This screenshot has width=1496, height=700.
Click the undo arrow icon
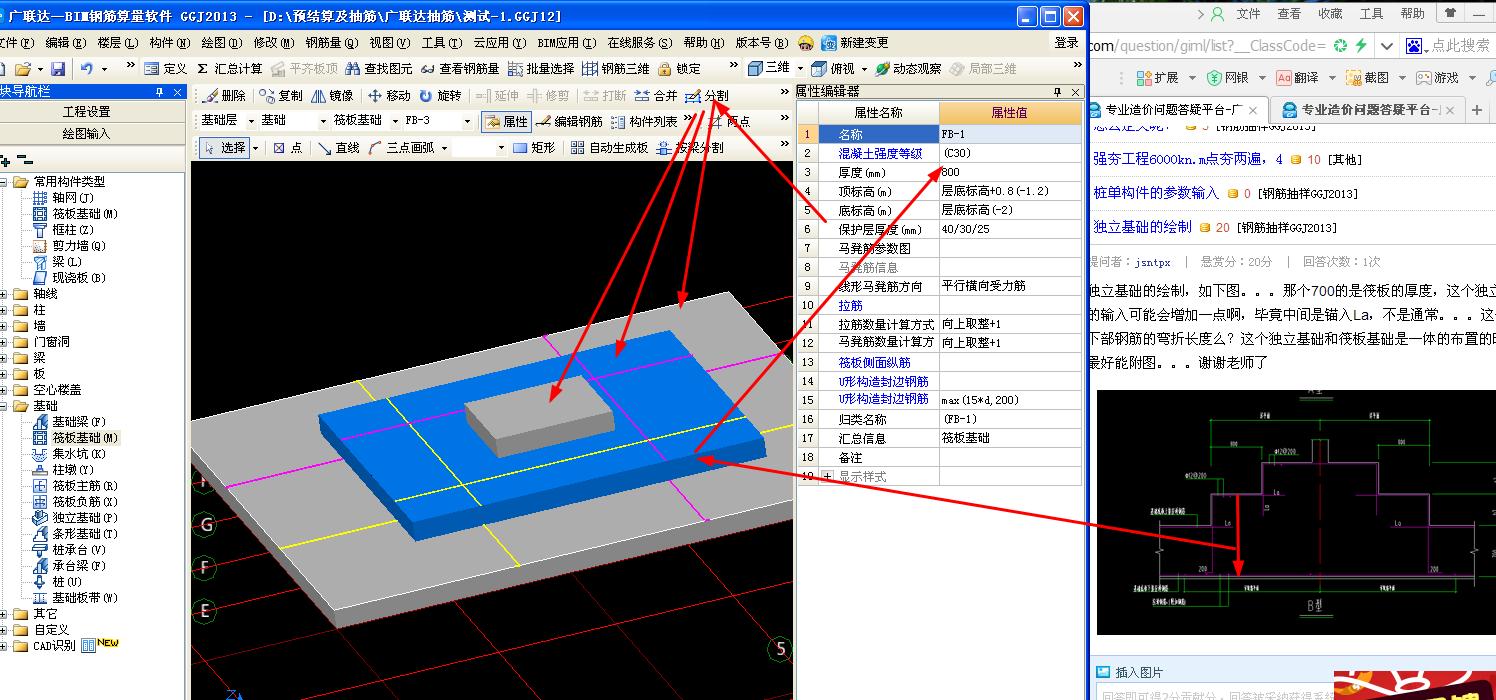[x=88, y=69]
